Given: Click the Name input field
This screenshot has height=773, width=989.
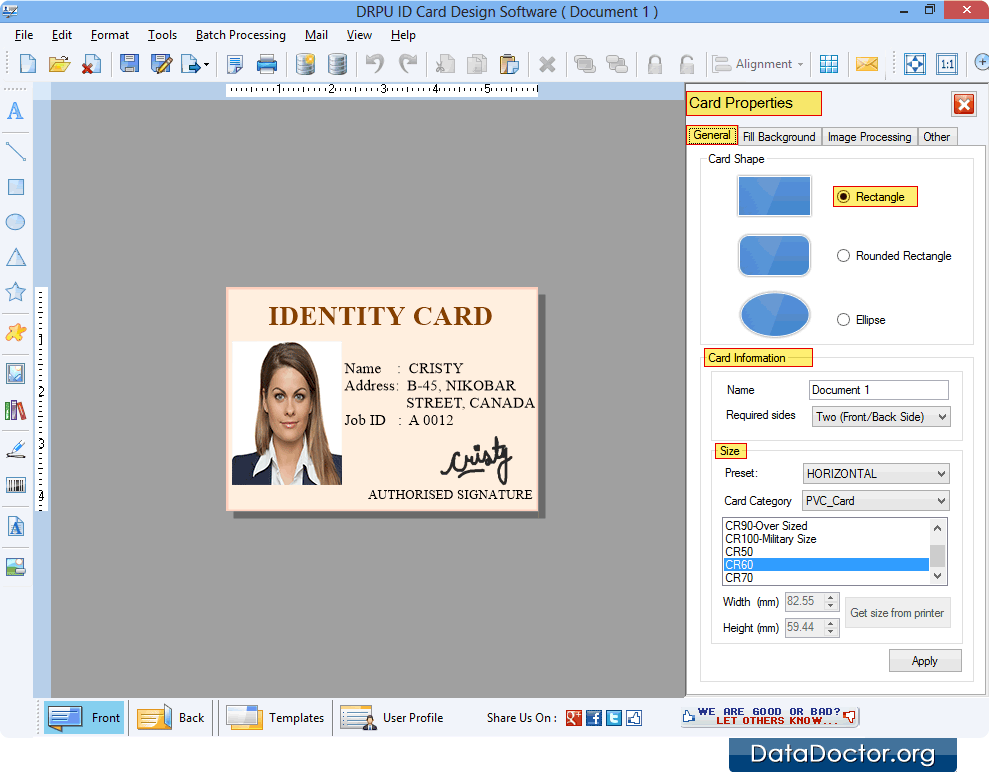Looking at the screenshot, I should tap(879, 390).
